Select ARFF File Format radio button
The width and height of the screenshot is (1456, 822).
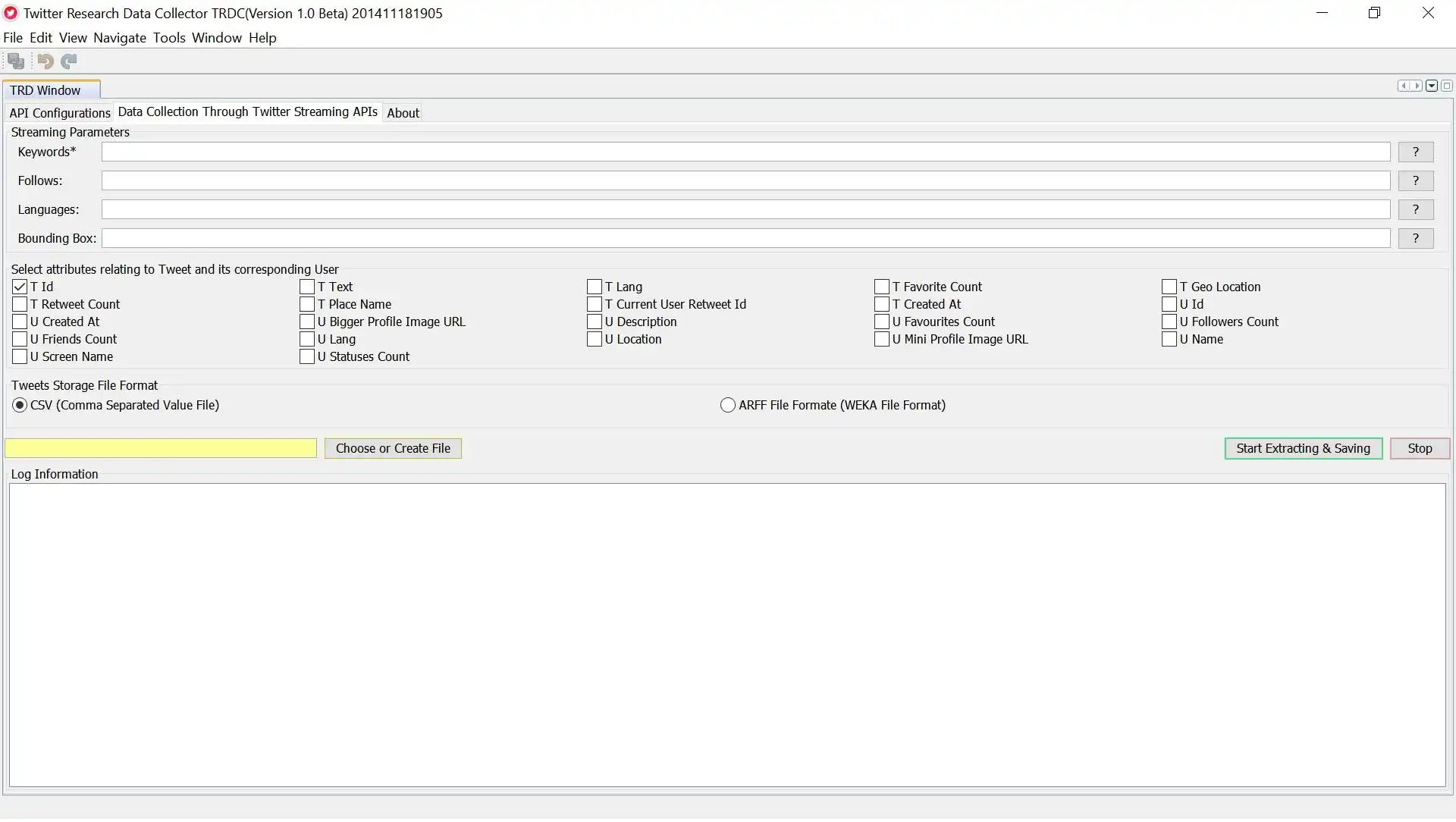pos(727,405)
